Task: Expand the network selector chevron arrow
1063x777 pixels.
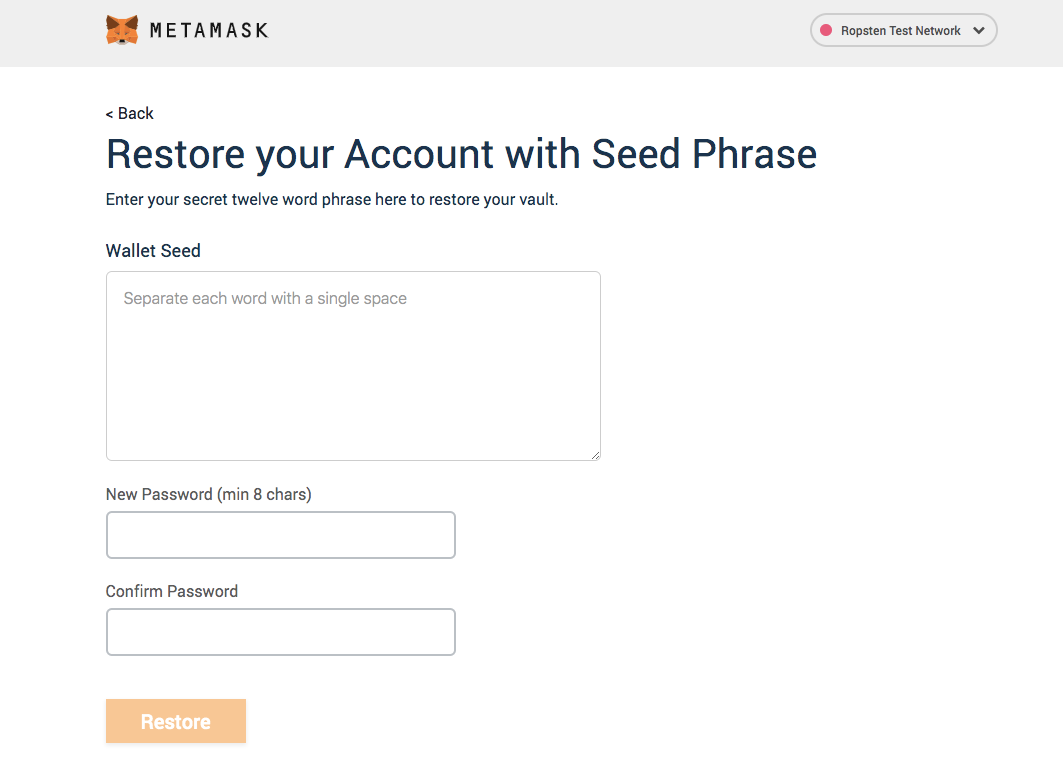Action: [x=978, y=31]
